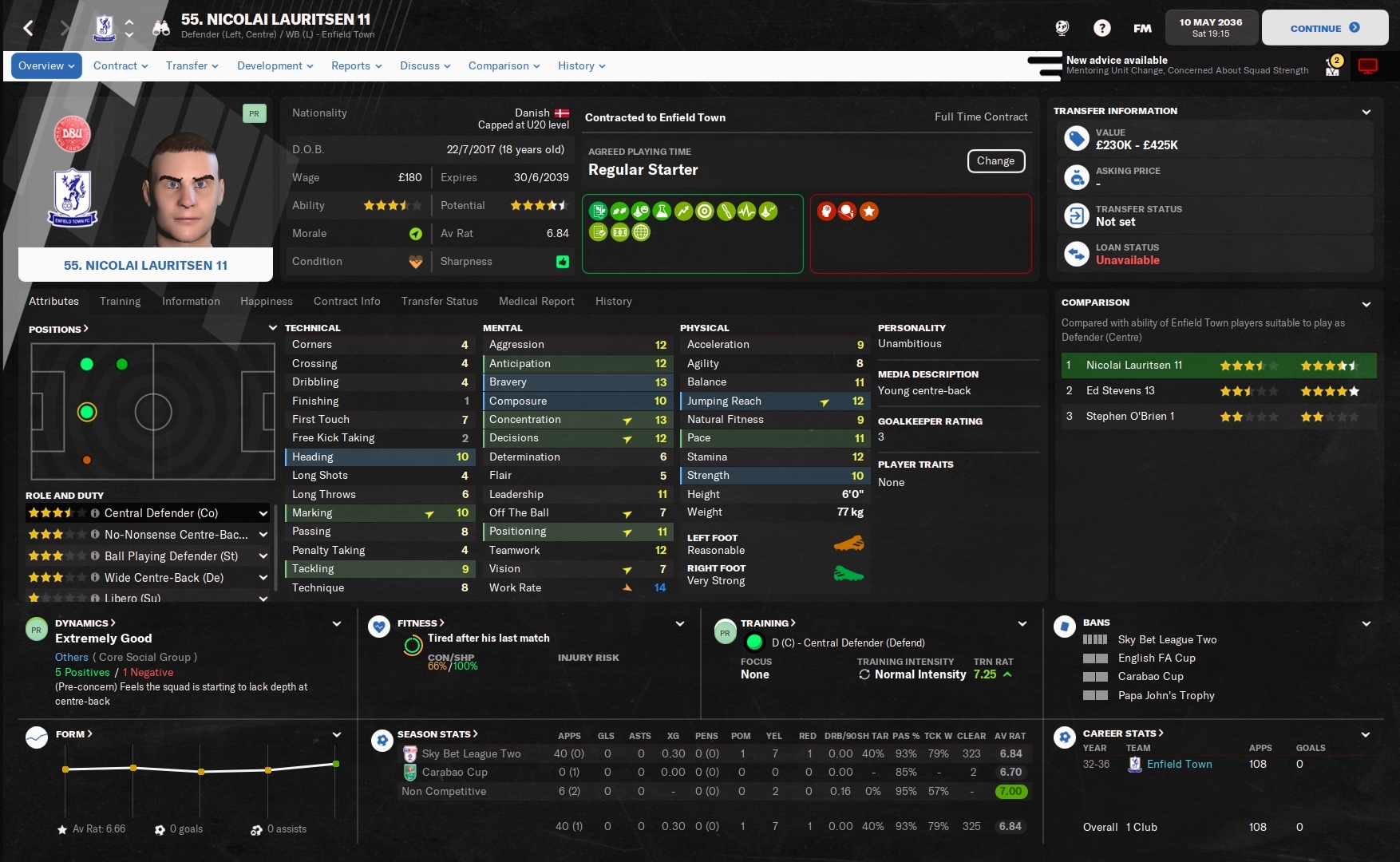1400x862 pixels.
Task: Click the red monitor icon
Action: pos(1368,66)
